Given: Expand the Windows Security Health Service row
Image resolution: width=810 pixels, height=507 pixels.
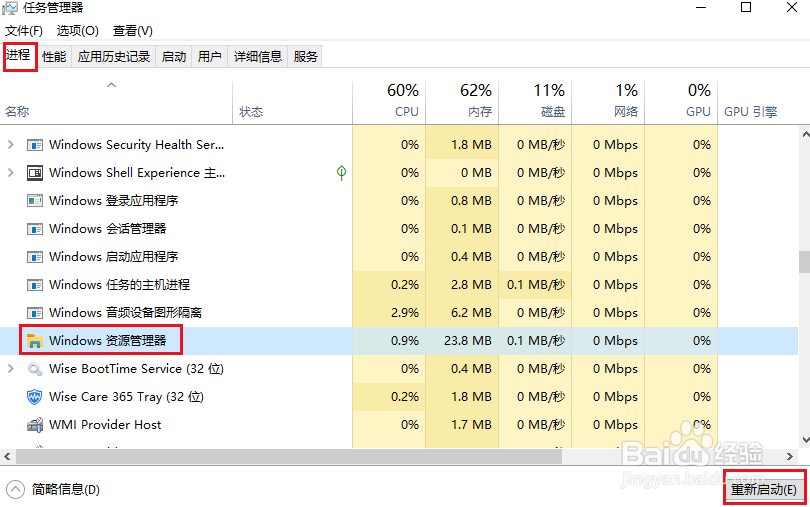Looking at the screenshot, I should tap(10, 145).
